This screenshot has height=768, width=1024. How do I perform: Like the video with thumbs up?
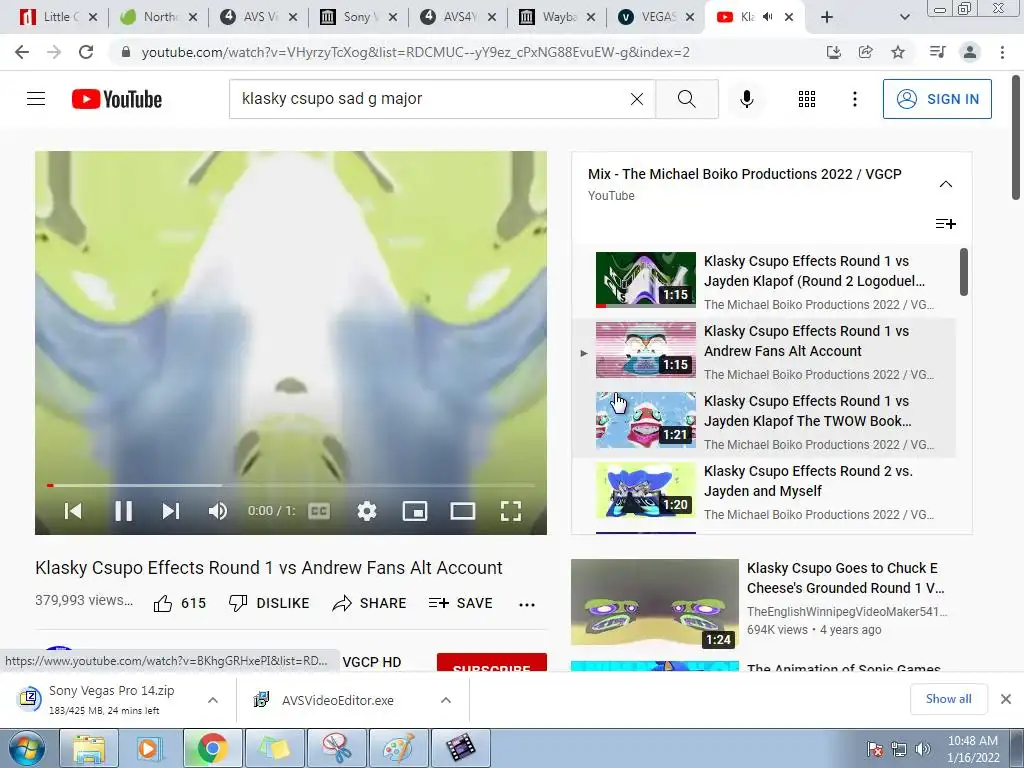(180, 603)
